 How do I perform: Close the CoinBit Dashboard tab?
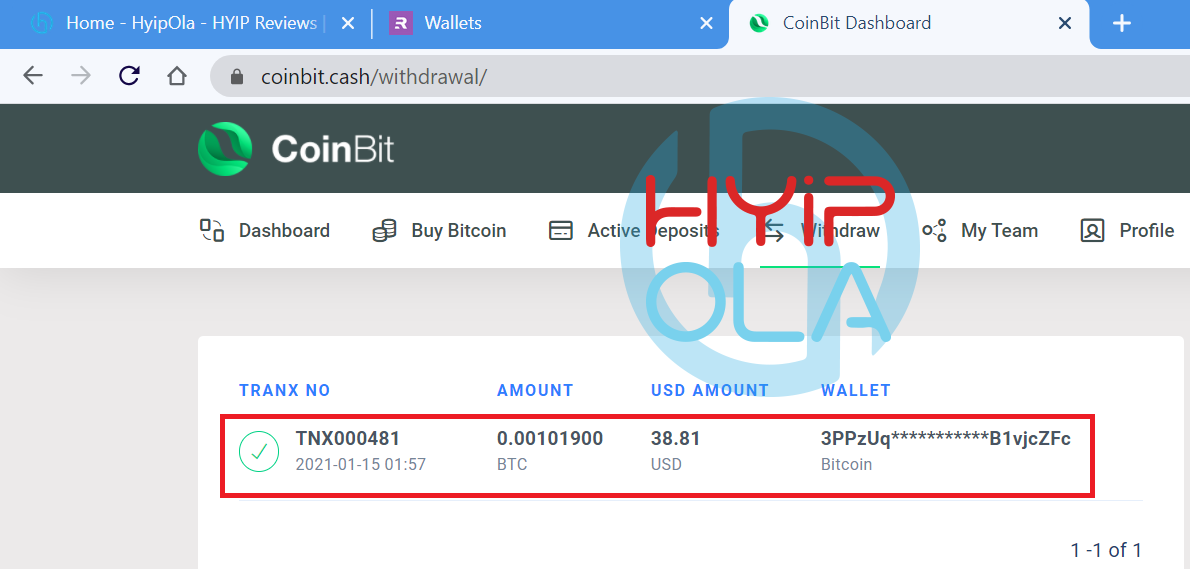(1065, 24)
